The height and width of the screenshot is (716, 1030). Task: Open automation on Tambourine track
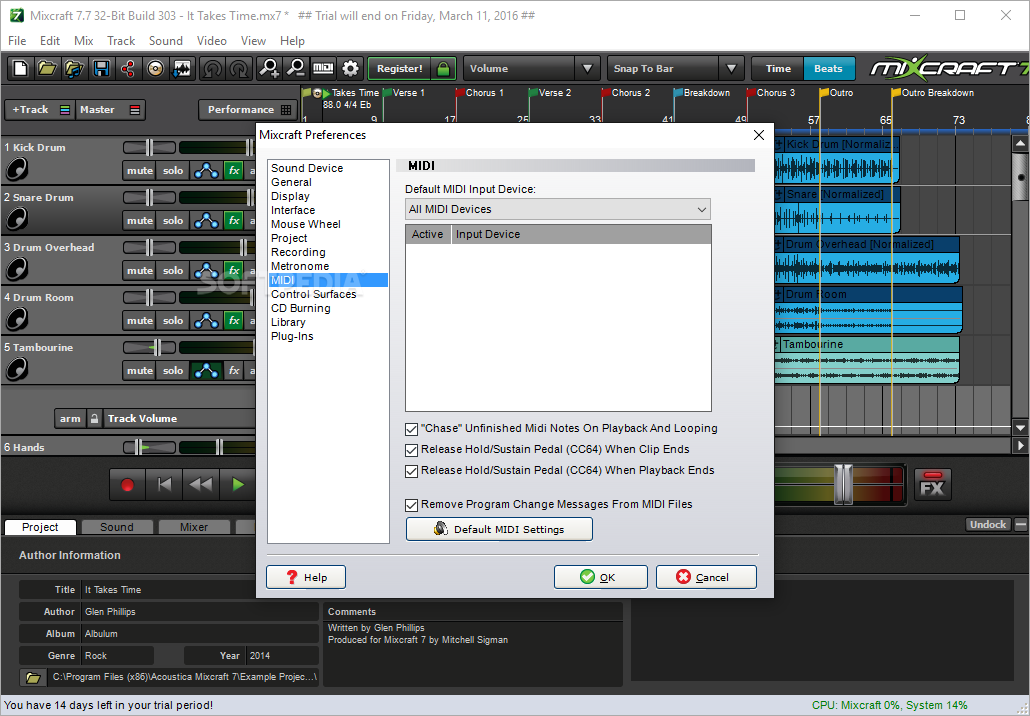206,370
